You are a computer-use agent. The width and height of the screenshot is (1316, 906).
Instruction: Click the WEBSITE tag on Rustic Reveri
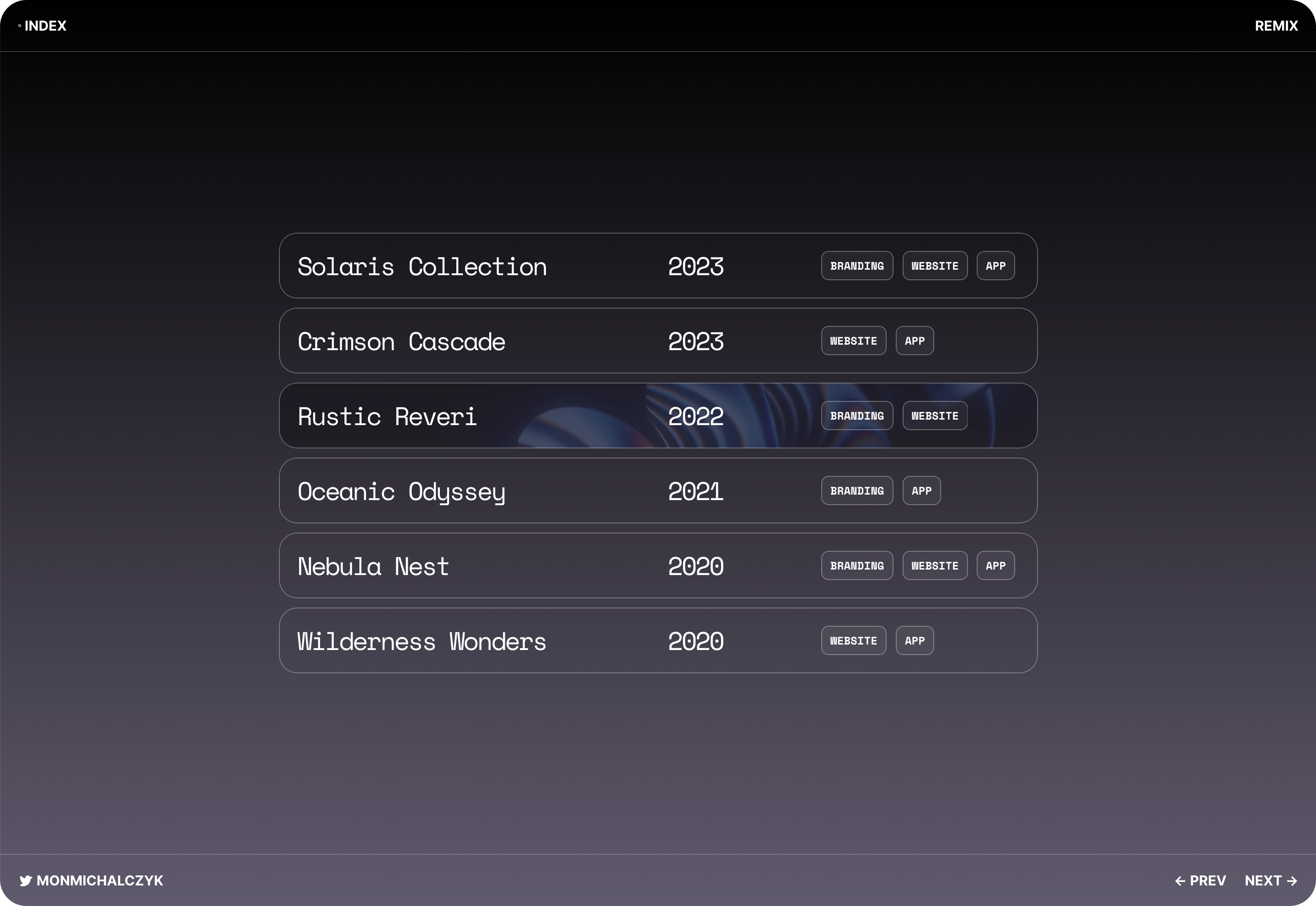935,416
